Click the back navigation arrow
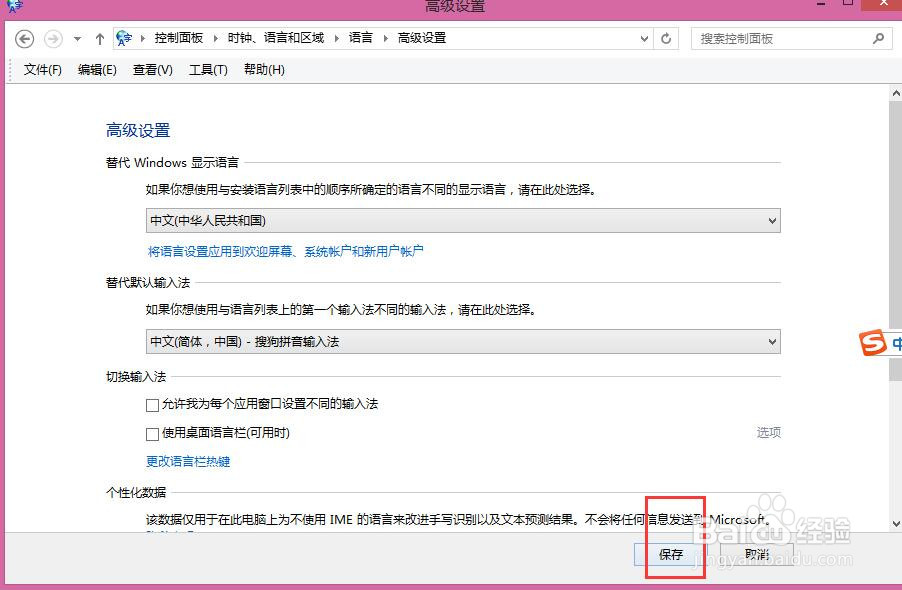The width and height of the screenshot is (902, 590). point(24,38)
